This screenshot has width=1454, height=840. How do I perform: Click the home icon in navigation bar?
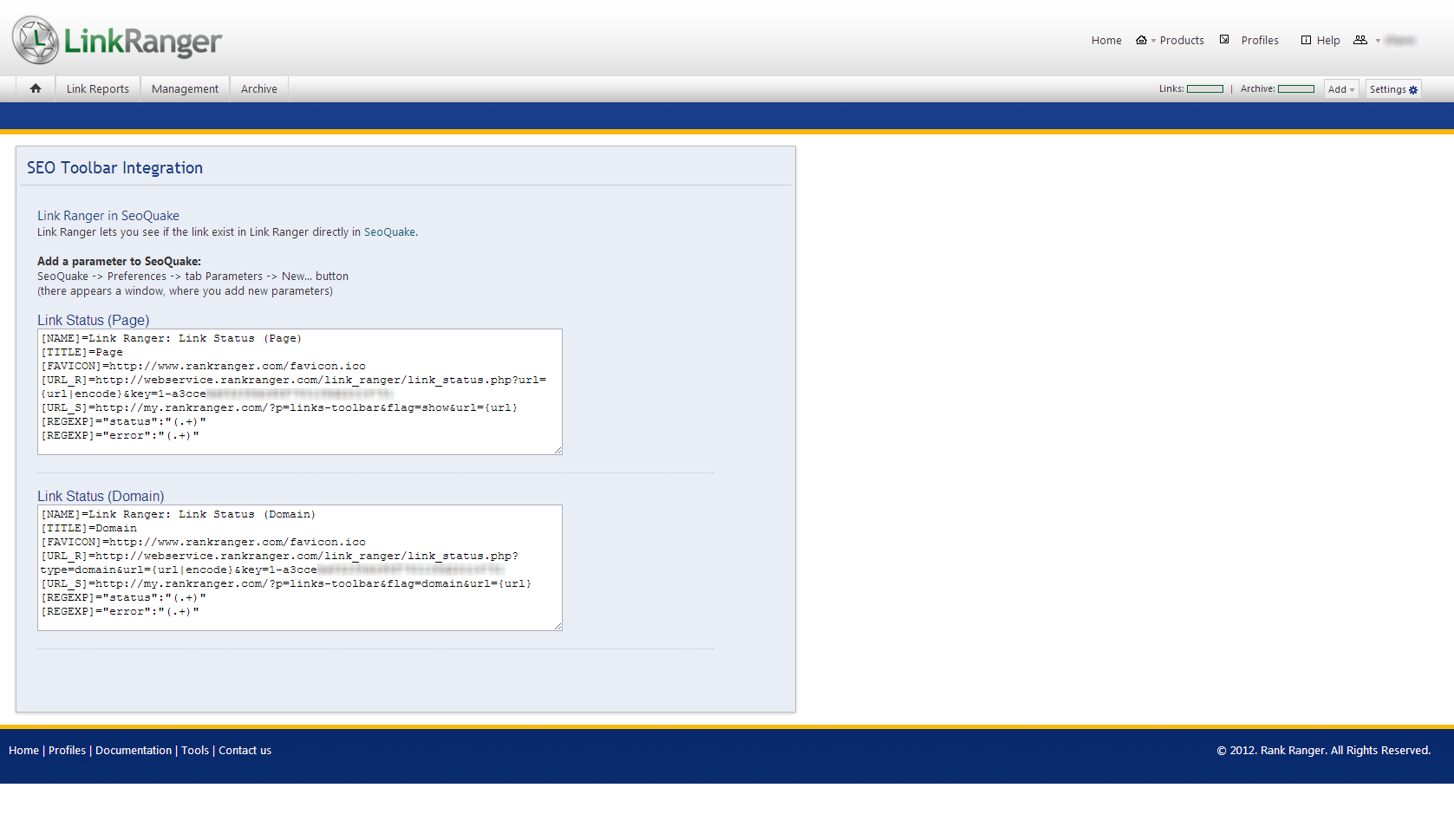pyautogui.click(x=36, y=88)
